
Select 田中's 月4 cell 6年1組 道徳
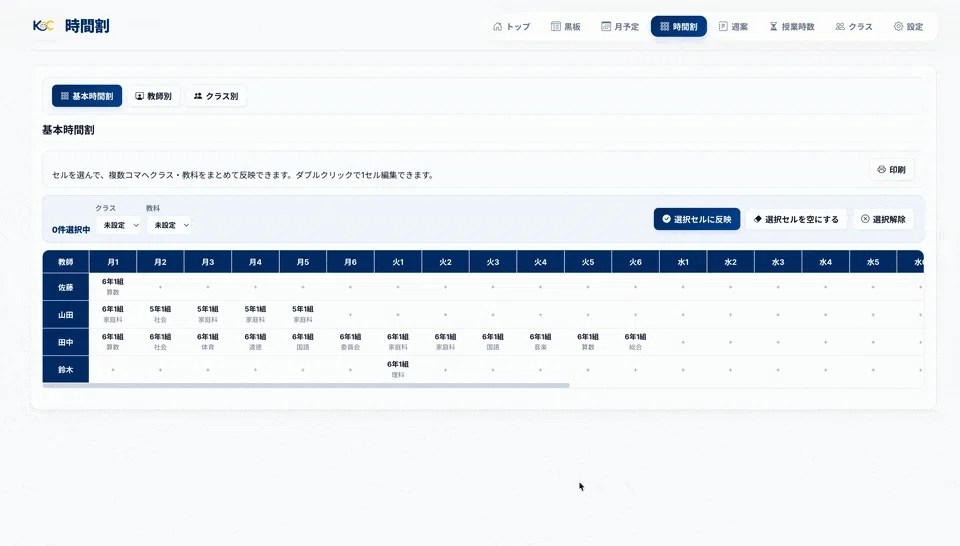(x=255, y=342)
